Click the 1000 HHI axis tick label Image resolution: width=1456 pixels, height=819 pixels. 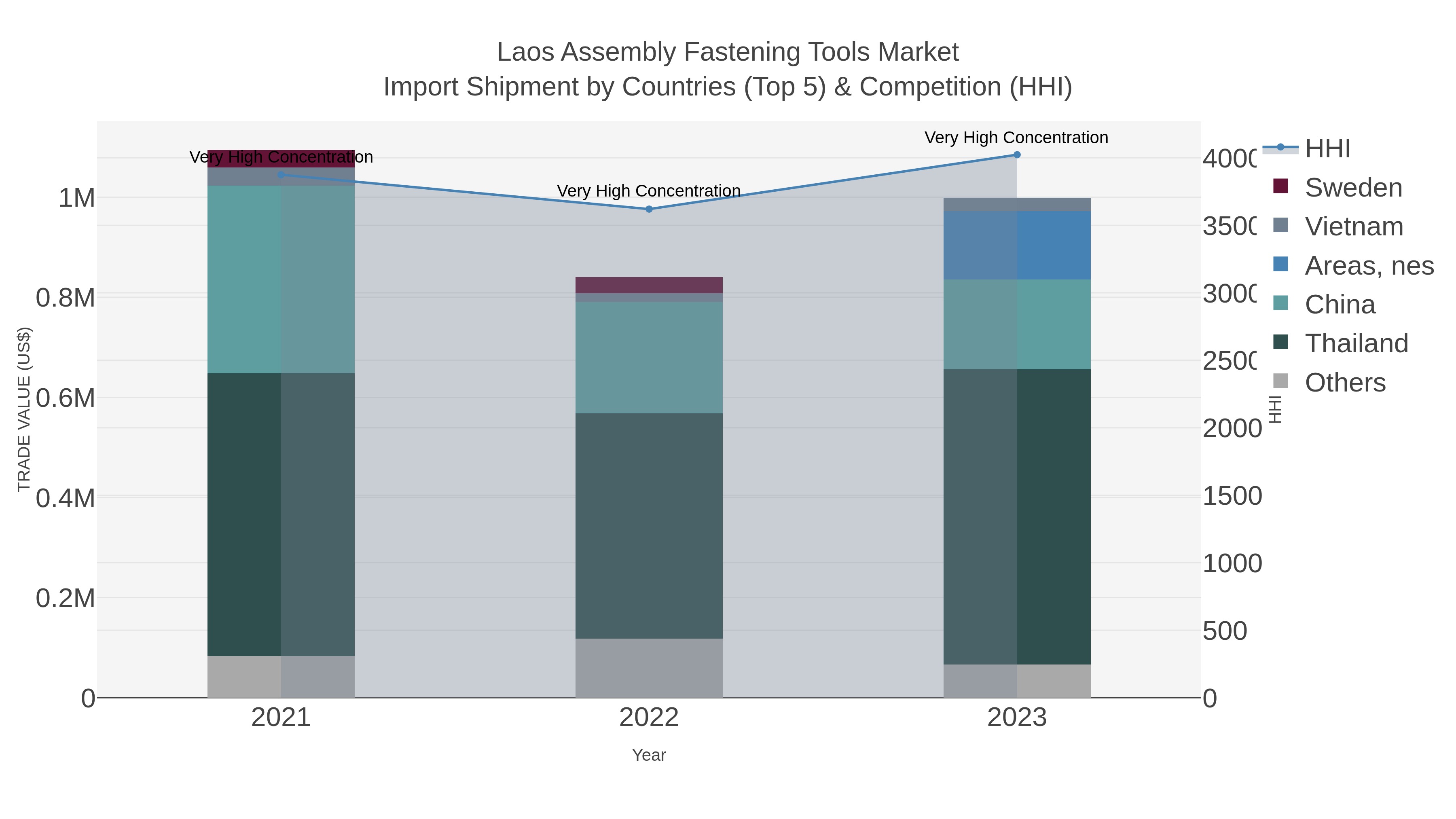pyautogui.click(x=1232, y=563)
